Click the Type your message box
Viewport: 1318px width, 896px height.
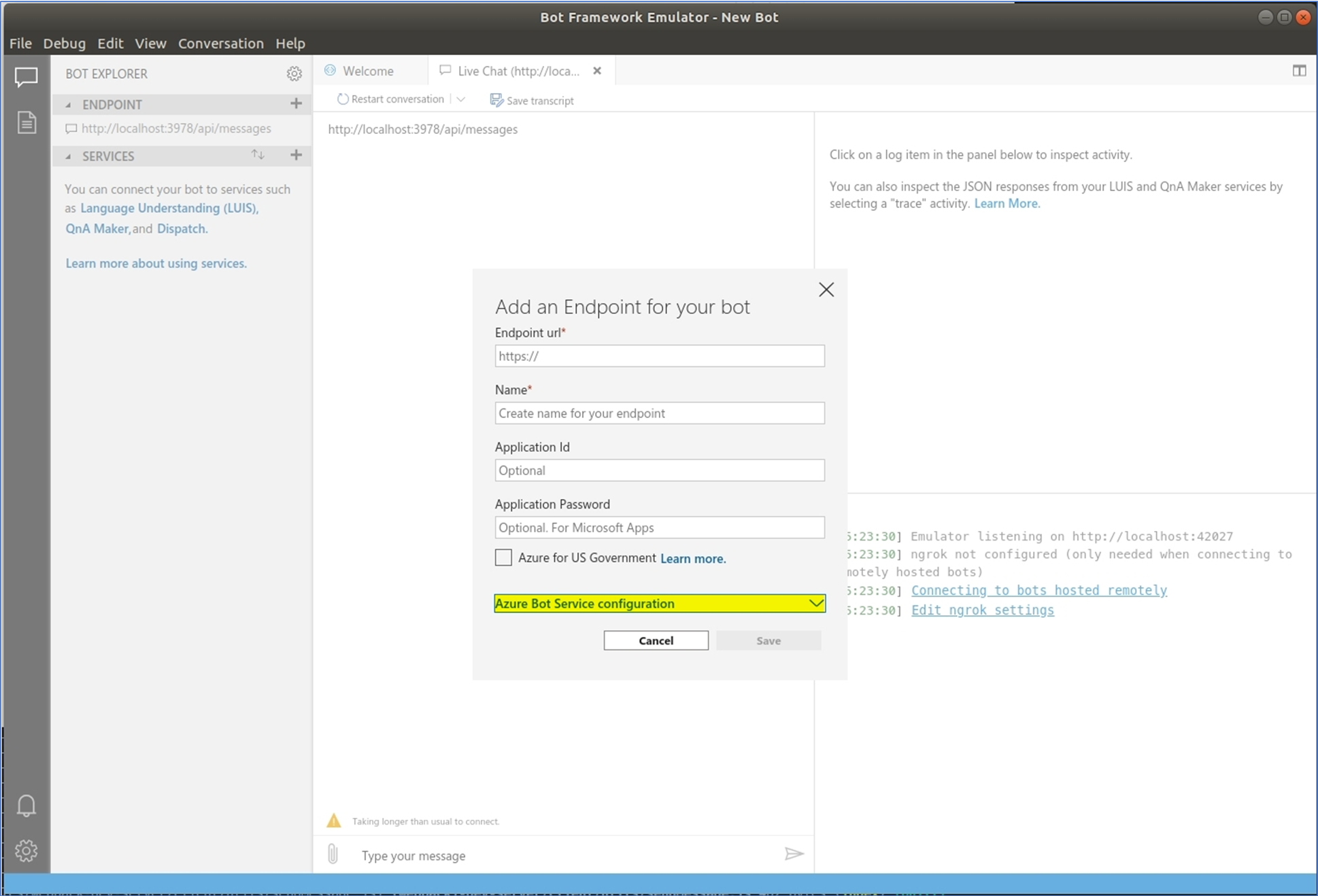click(x=564, y=855)
